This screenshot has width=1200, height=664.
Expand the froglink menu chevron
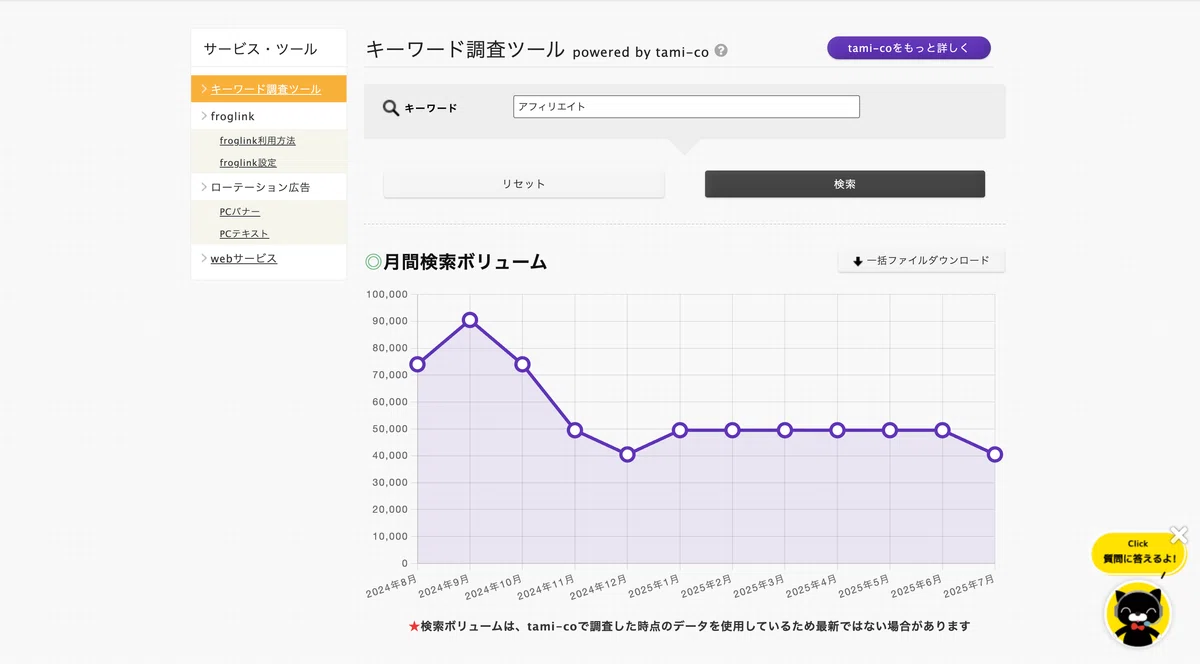pos(204,116)
